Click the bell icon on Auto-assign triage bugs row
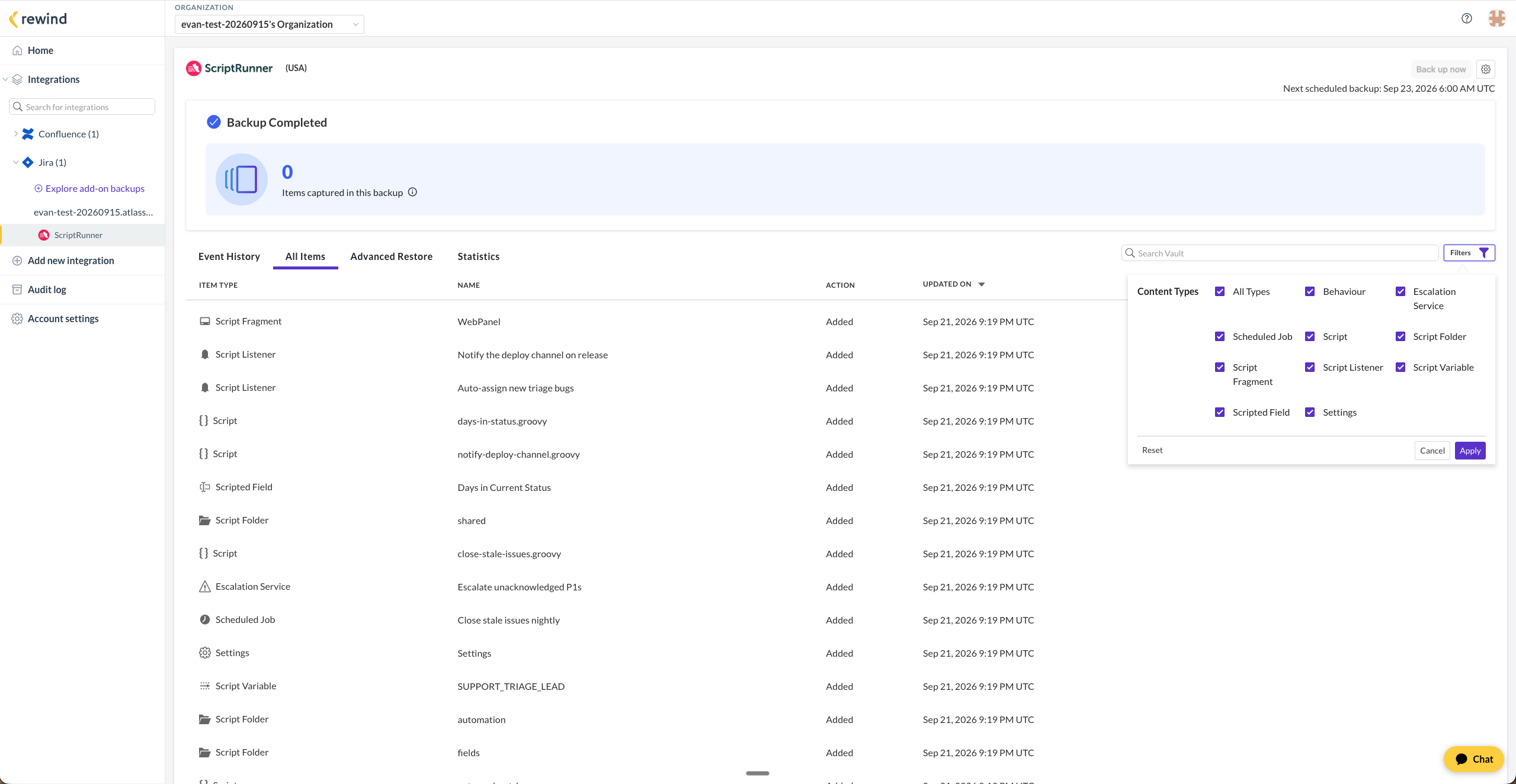 [204, 387]
